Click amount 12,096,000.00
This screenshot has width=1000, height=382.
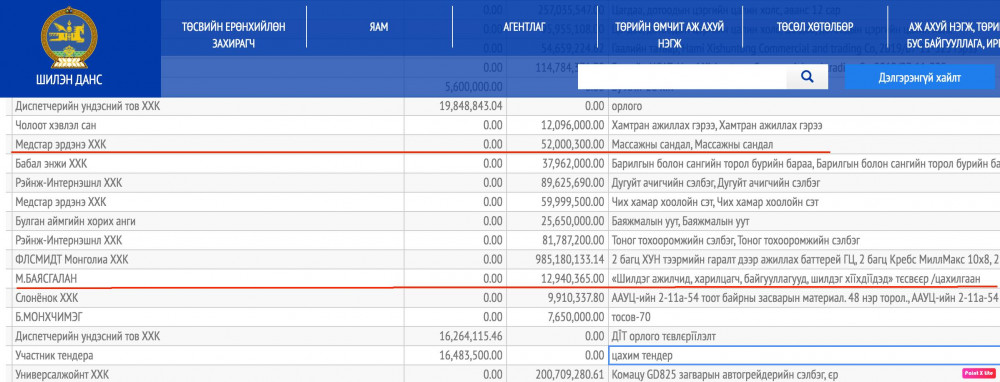tap(572, 126)
